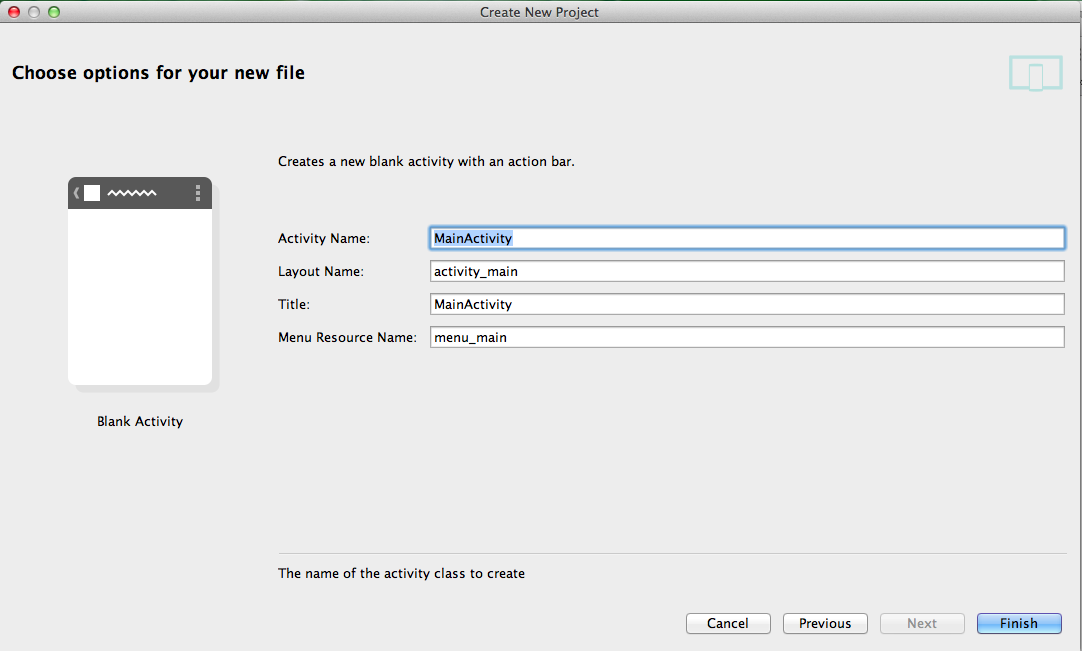Close the Create New Project window
Screen dimensions: 1082x651
14,12
